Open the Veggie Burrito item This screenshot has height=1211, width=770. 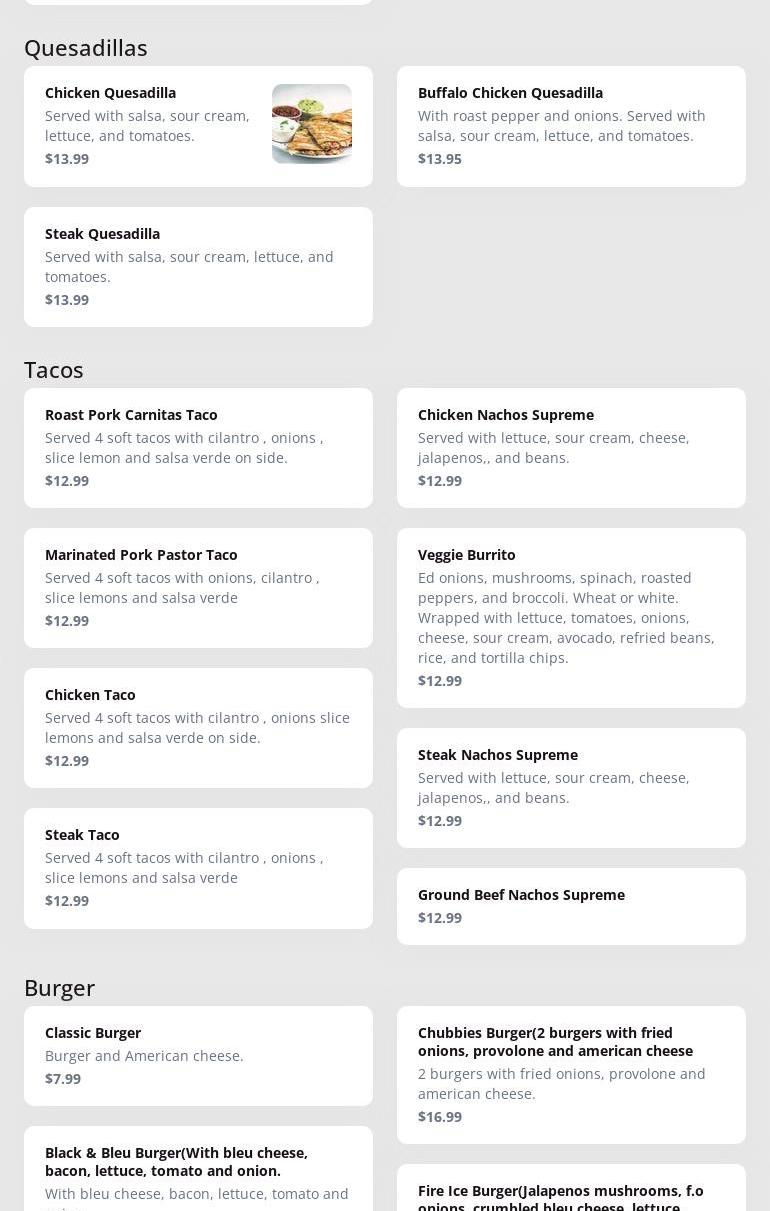pos(571,618)
